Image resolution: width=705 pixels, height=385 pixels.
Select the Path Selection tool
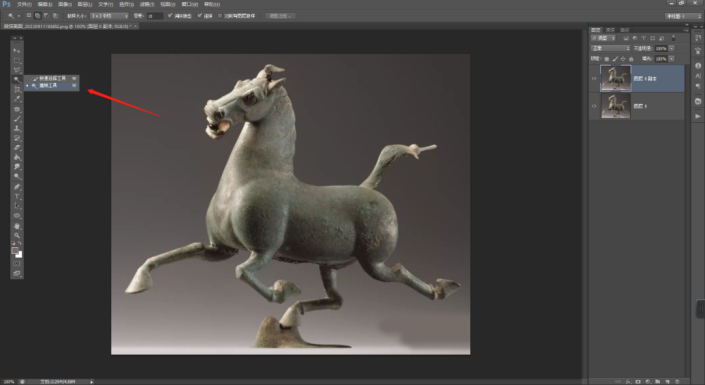point(17,206)
